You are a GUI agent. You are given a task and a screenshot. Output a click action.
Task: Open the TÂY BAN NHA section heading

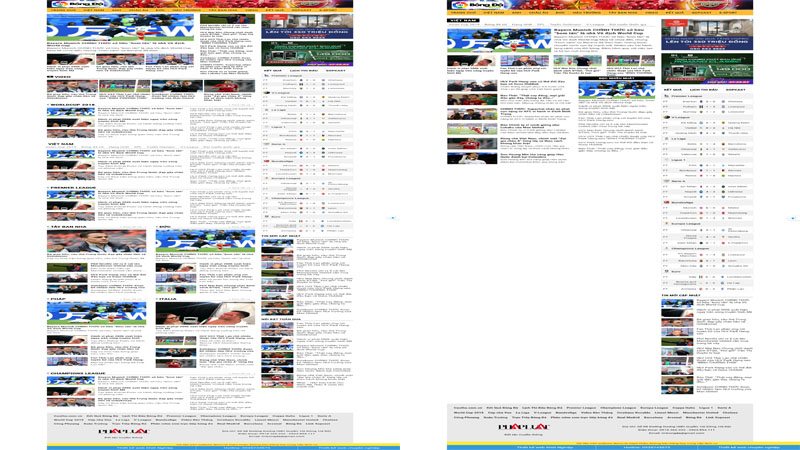(x=68, y=227)
